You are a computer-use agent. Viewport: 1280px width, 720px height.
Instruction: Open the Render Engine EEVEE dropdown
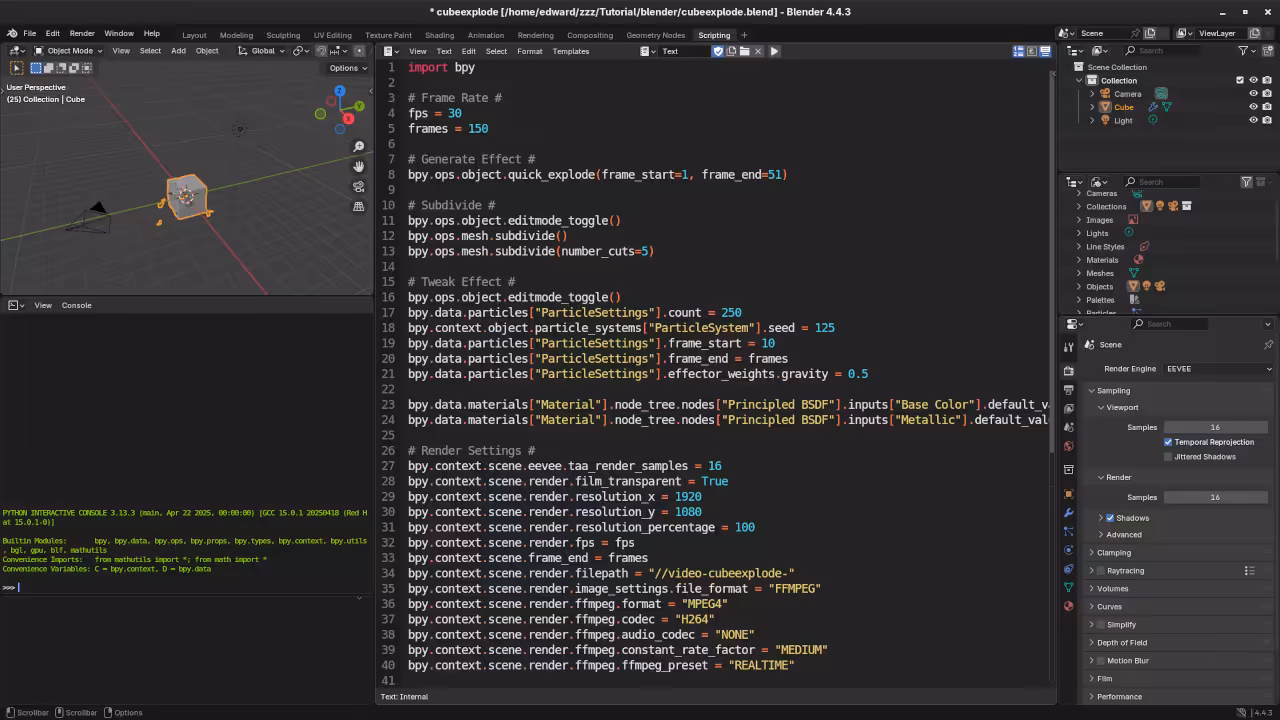(1219, 369)
